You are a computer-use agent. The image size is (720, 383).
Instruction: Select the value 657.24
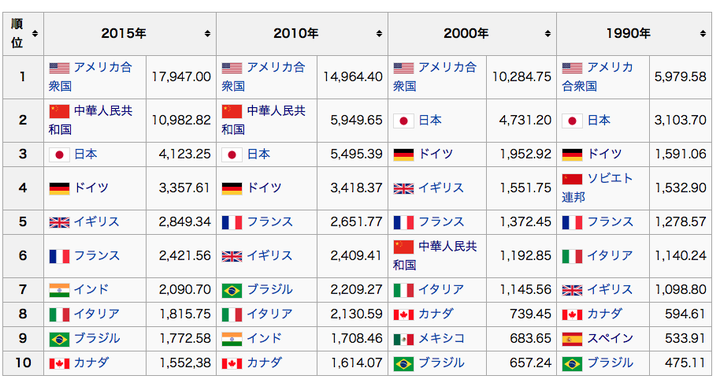[530, 363]
